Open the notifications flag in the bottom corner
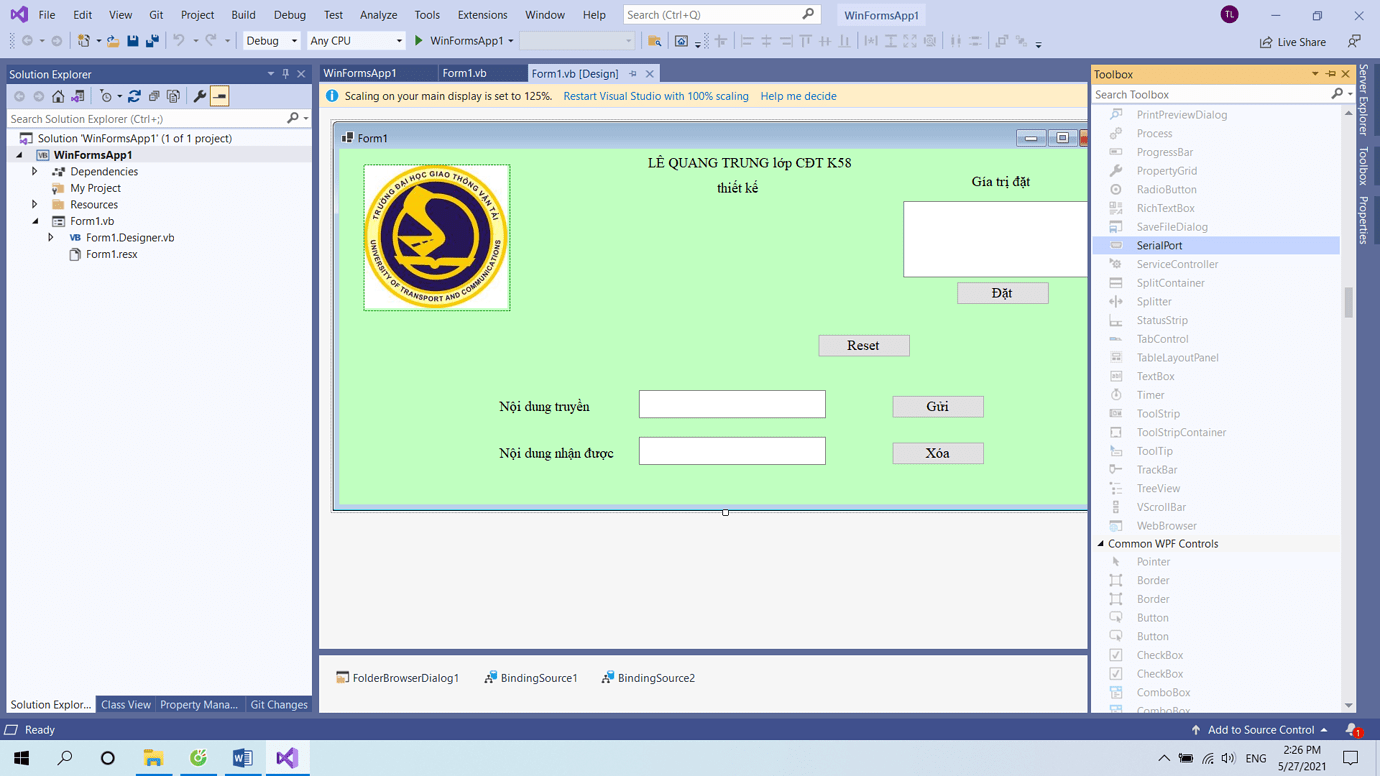 click(1353, 729)
